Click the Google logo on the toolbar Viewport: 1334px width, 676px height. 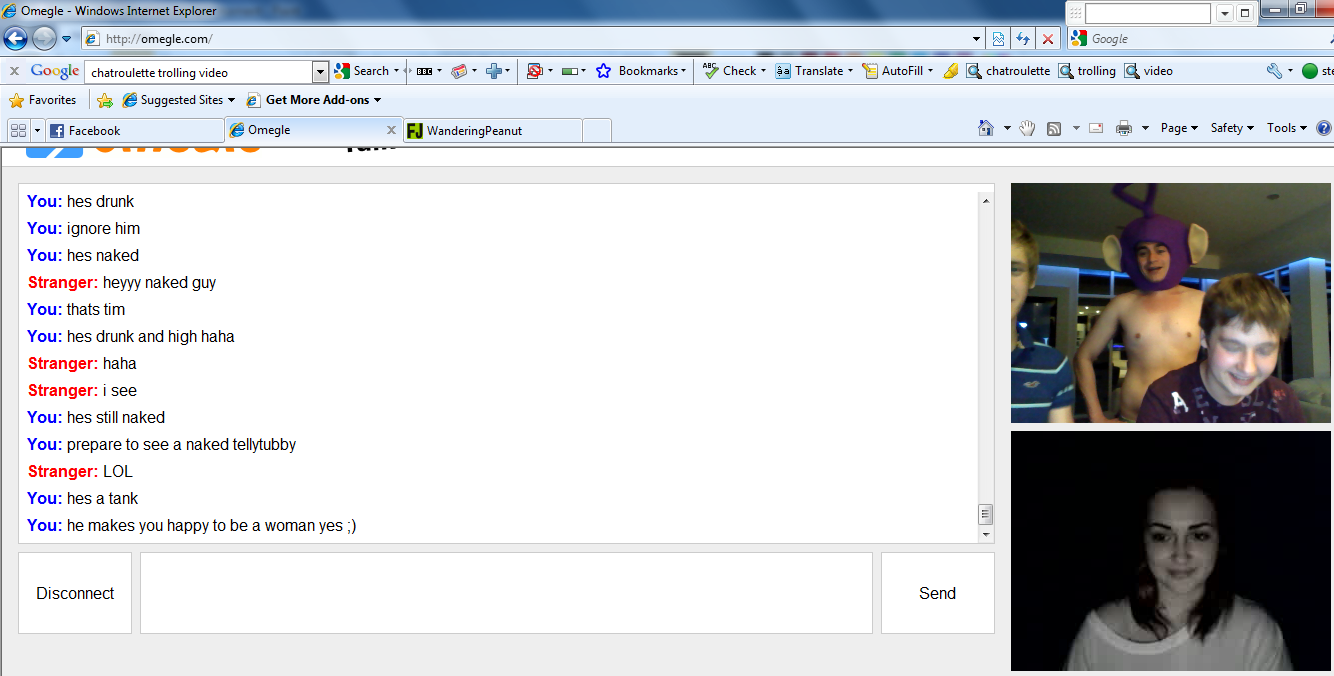(55, 71)
